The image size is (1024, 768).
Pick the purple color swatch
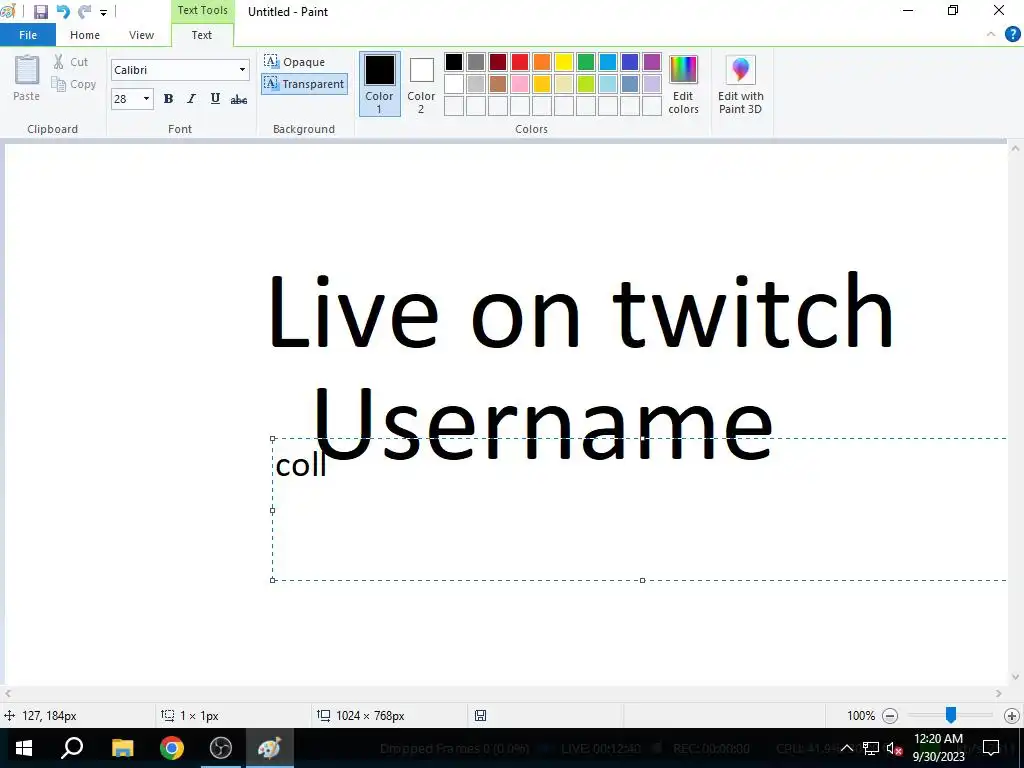click(652, 62)
